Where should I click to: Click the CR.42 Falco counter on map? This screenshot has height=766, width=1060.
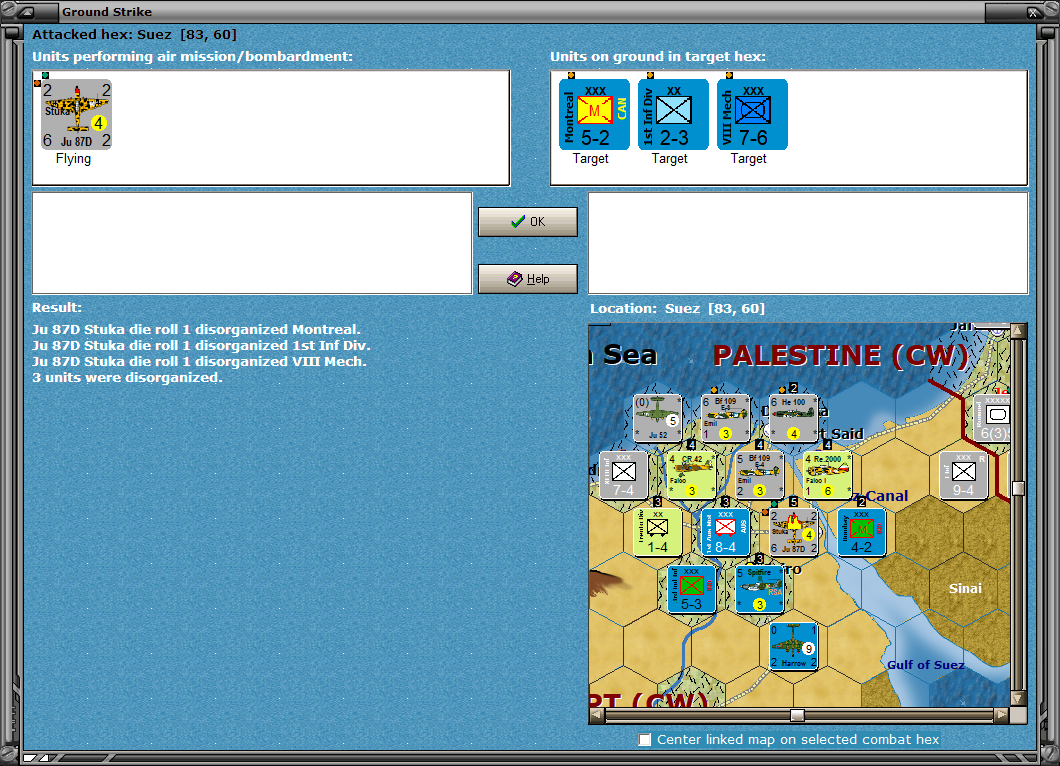692,475
